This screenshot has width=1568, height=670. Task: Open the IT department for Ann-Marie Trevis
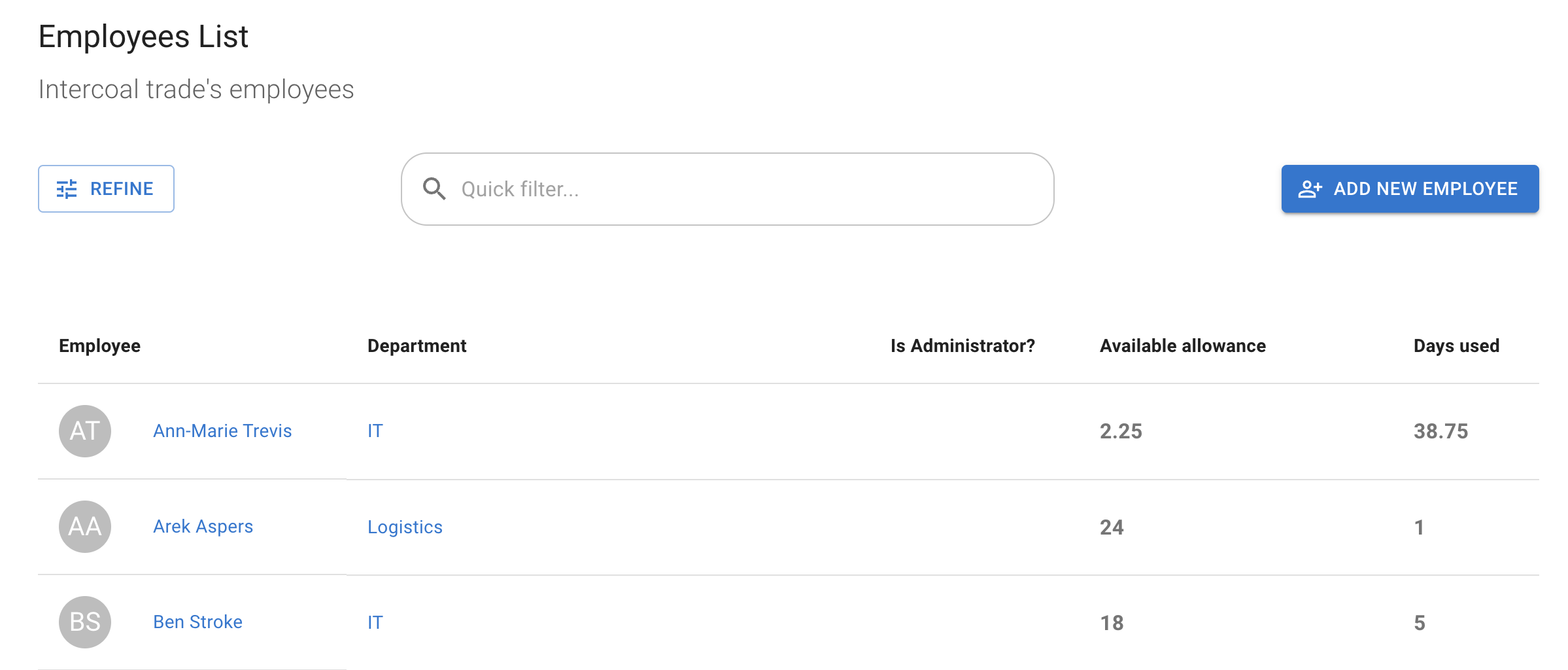coord(375,431)
